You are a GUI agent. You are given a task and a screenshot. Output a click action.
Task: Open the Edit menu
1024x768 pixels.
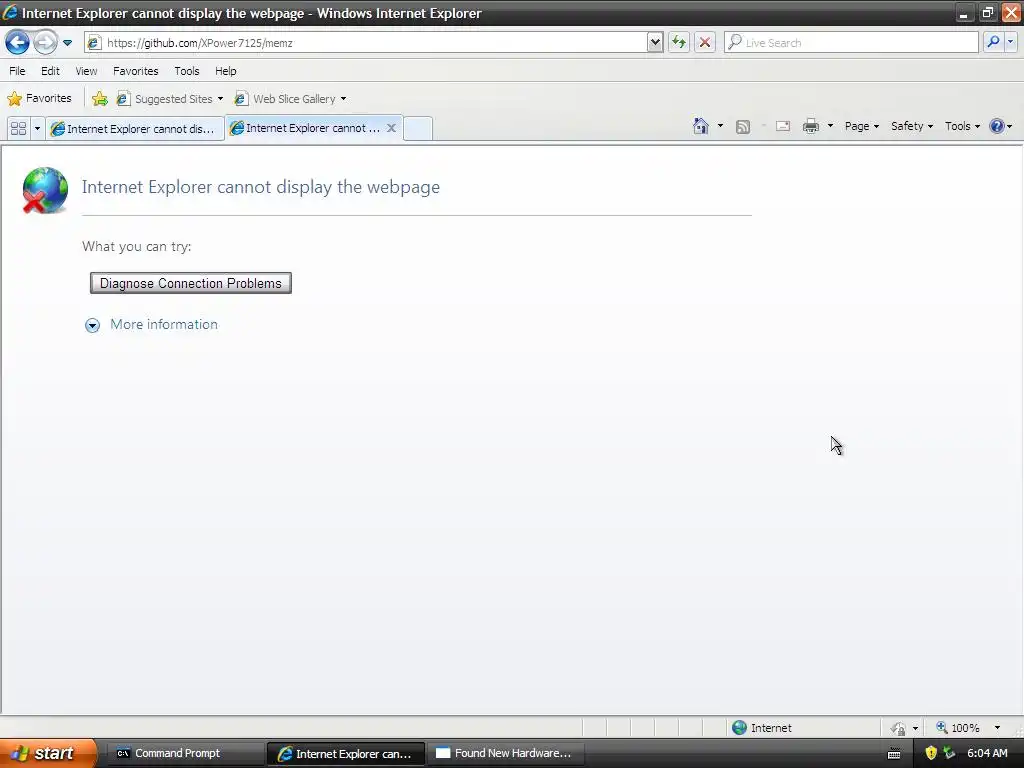tap(50, 71)
